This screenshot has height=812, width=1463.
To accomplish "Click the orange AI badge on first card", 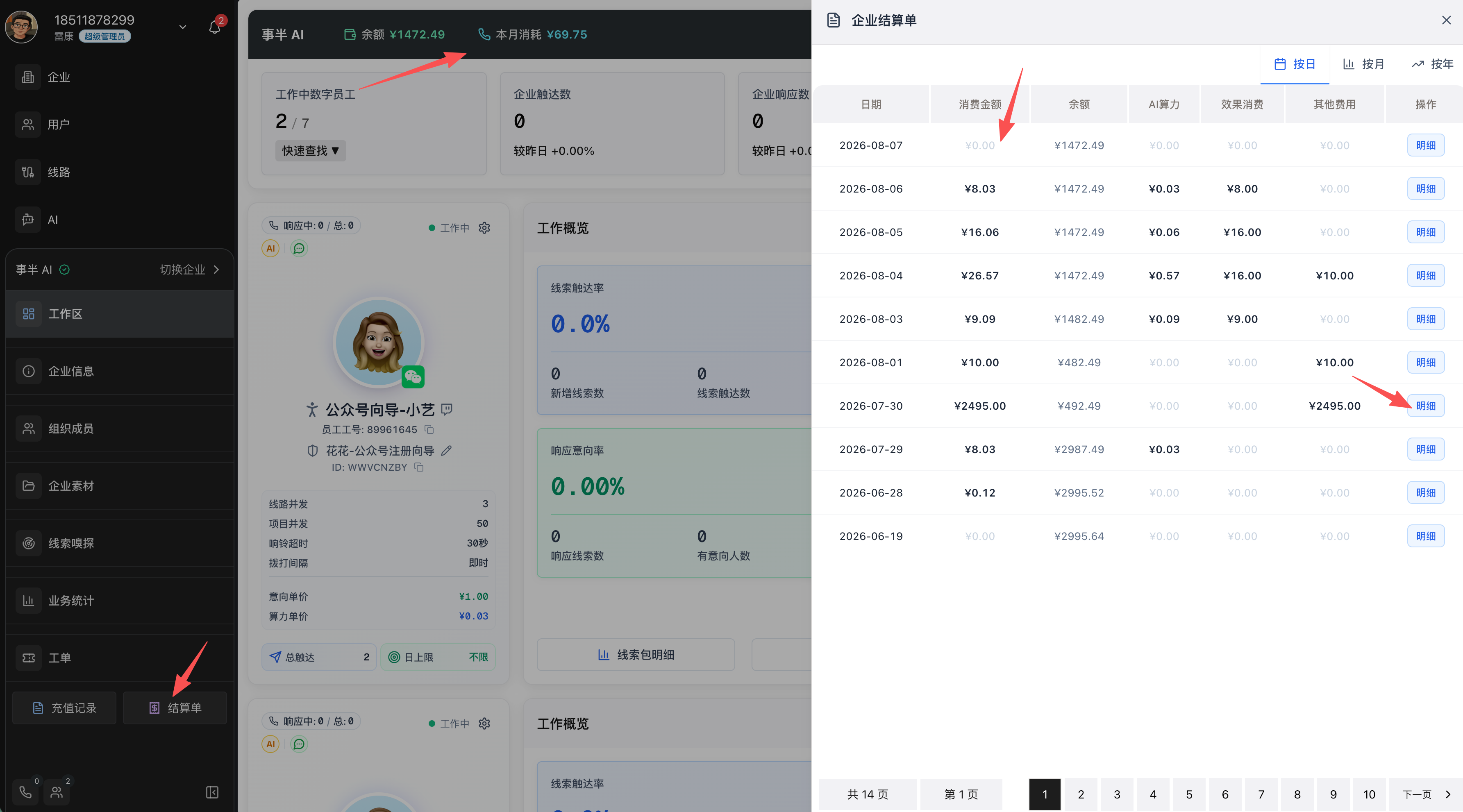I will (x=270, y=248).
